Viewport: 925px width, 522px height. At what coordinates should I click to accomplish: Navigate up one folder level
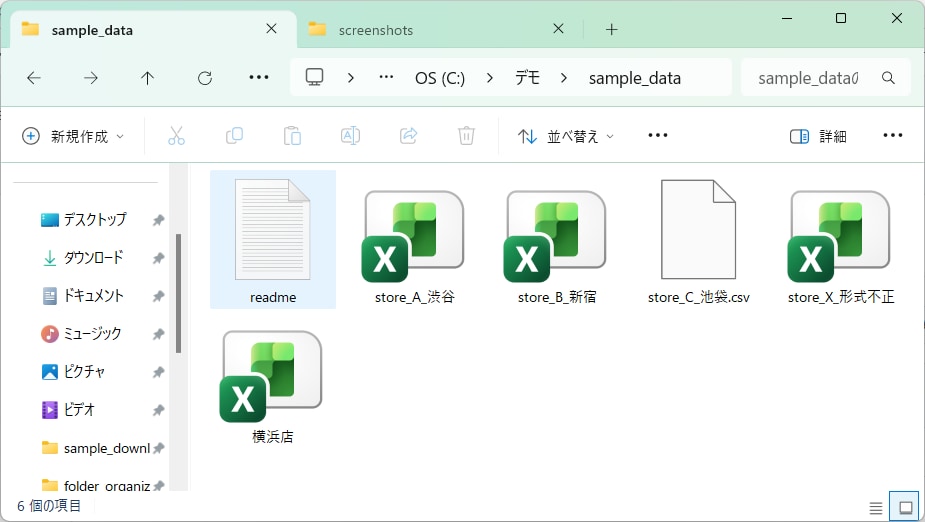147,78
